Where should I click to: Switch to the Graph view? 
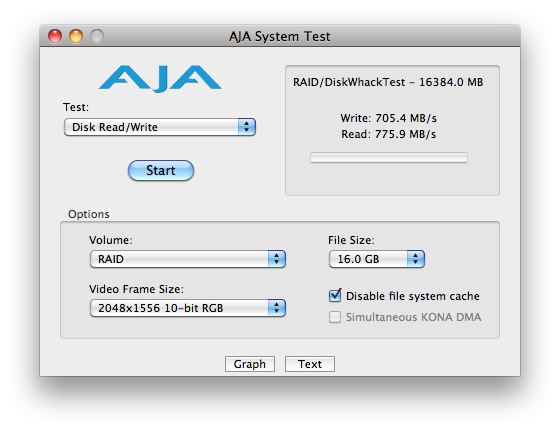pyautogui.click(x=250, y=364)
